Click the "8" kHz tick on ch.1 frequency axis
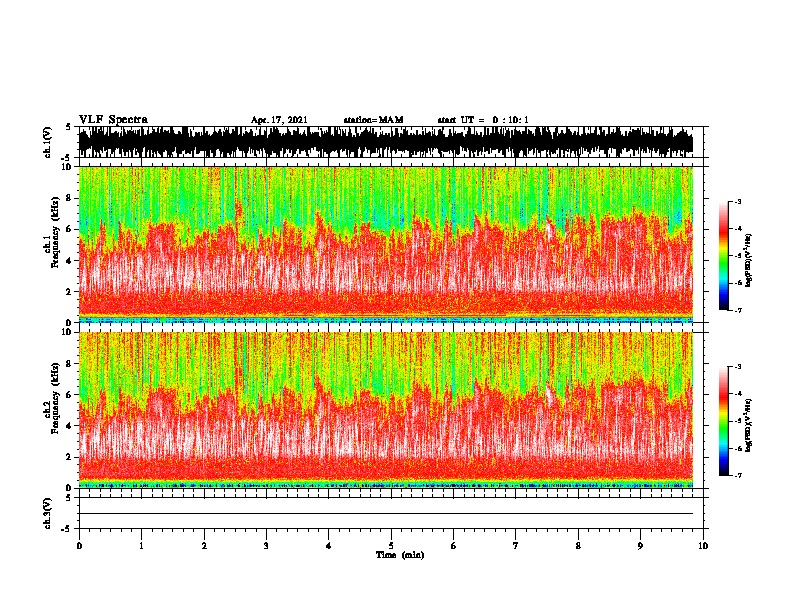792x612 pixels. [69, 198]
